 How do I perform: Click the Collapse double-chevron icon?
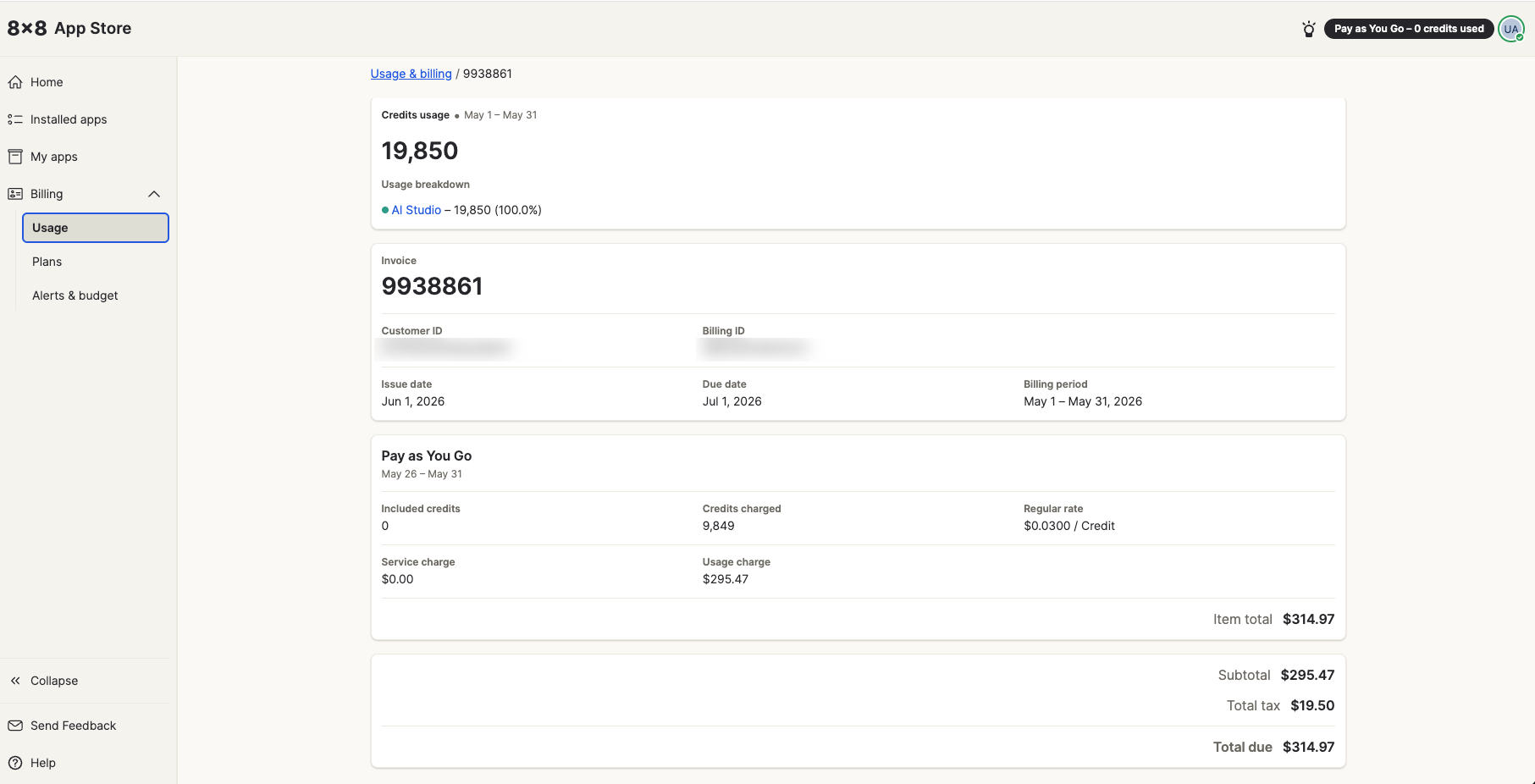coord(15,681)
